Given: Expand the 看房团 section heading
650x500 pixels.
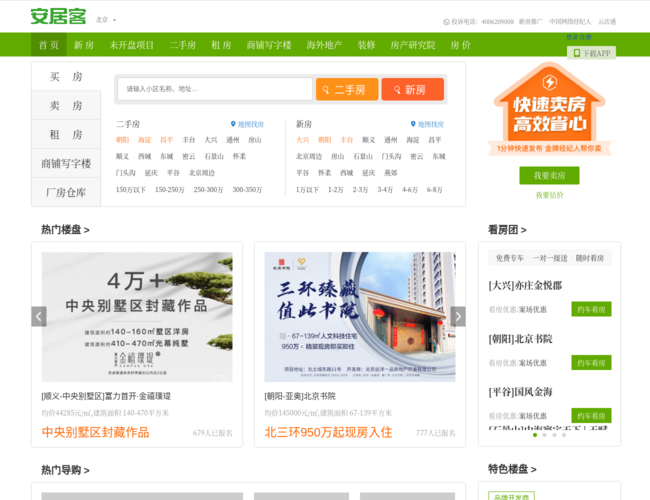Looking at the screenshot, I should 505,230.
